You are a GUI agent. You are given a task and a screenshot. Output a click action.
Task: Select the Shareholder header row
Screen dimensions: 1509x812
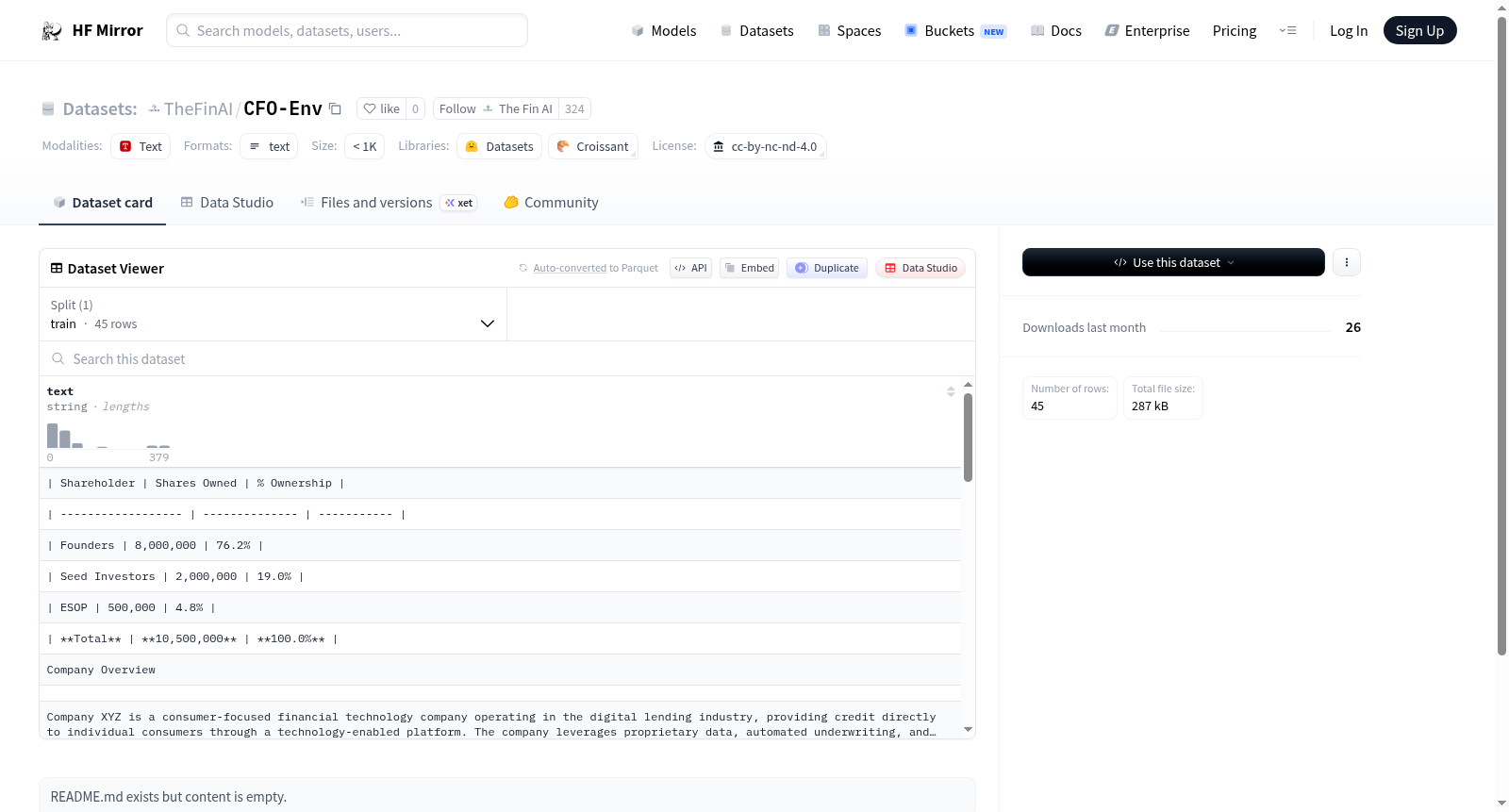(500, 483)
